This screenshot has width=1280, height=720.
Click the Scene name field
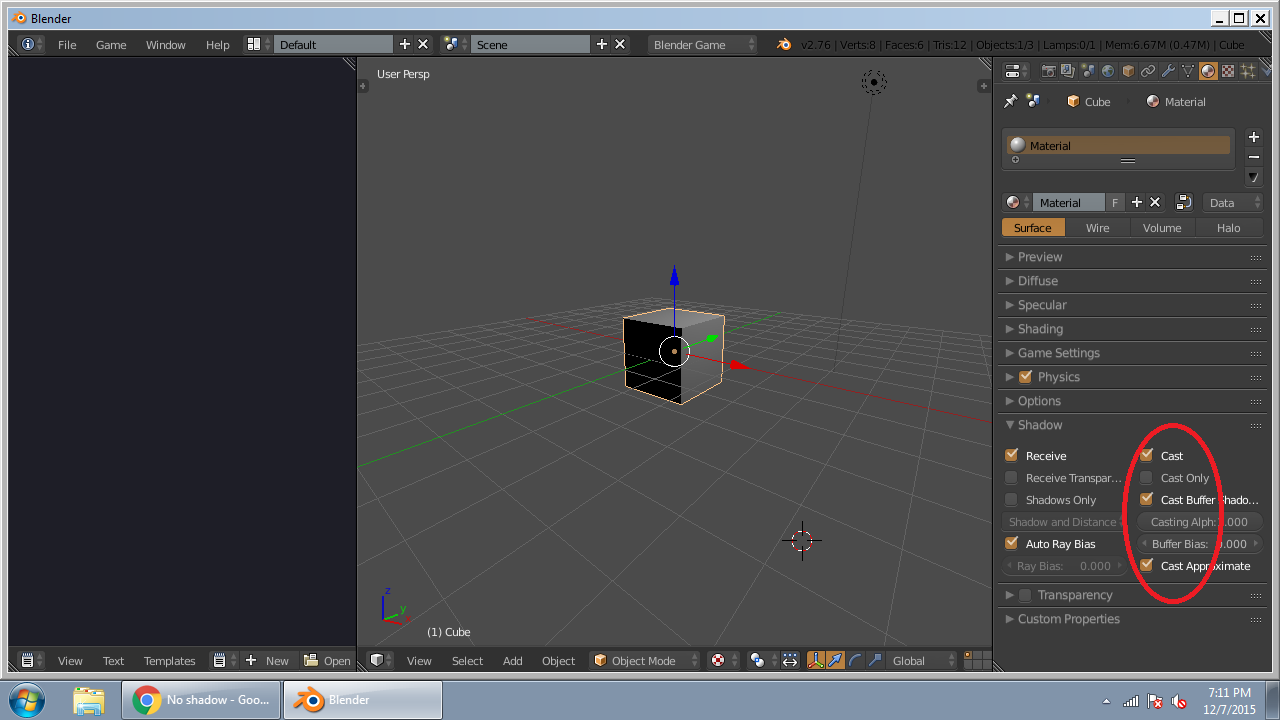tap(531, 44)
